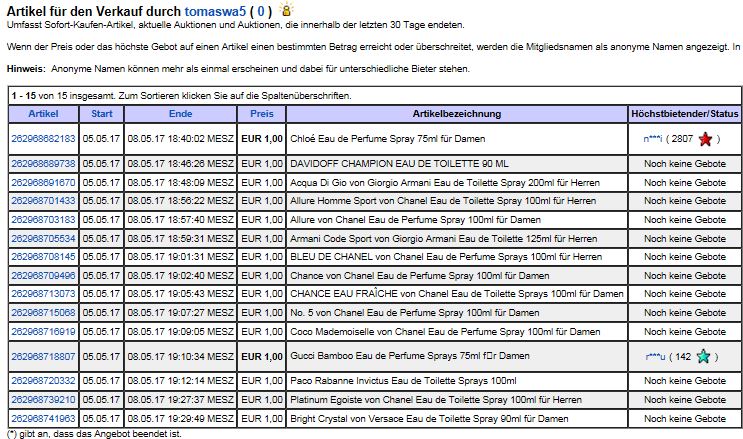Open item 262968741963
Screen dimensions: 743x439
[x=43, y=419]
